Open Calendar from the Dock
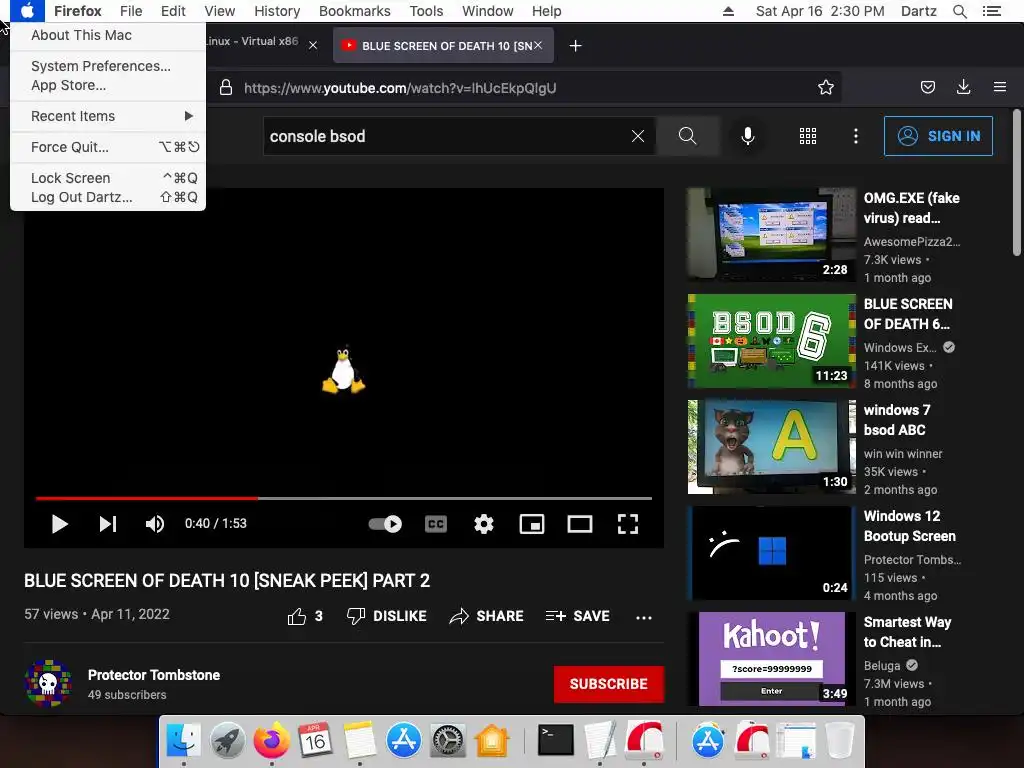 click(x=315, y=741)
